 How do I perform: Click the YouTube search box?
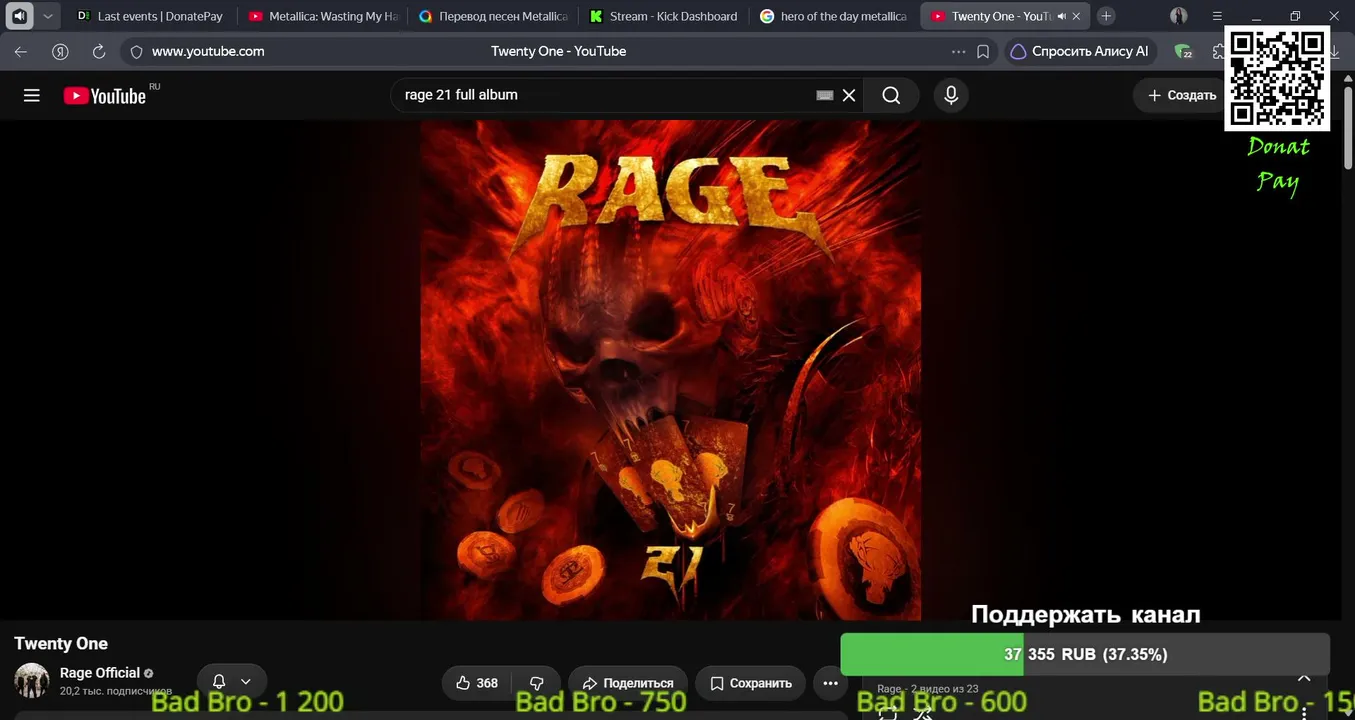[x=605, y=95]
